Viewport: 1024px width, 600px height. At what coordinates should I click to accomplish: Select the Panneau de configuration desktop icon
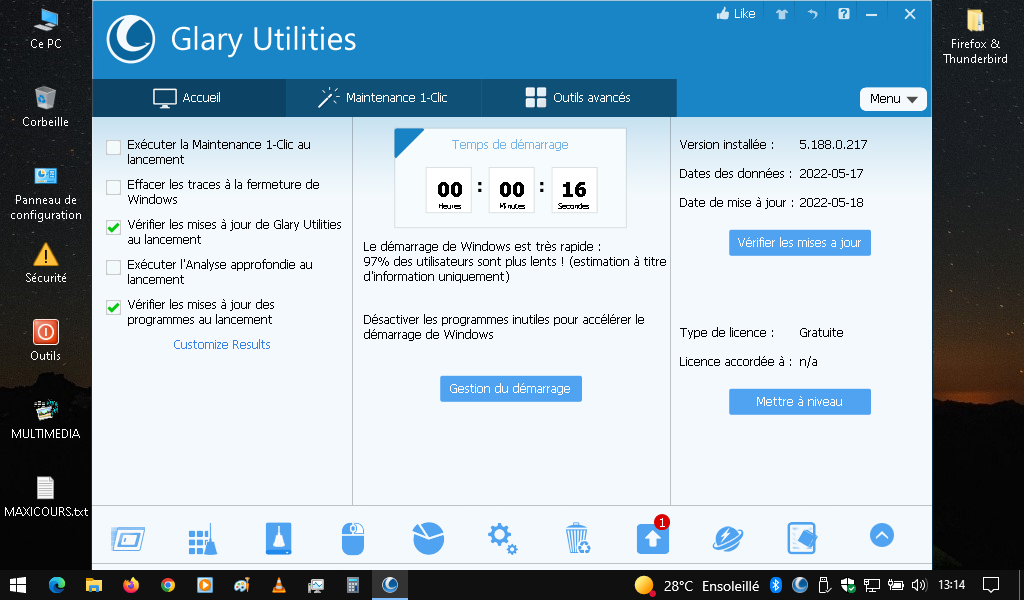coord(46,193)
